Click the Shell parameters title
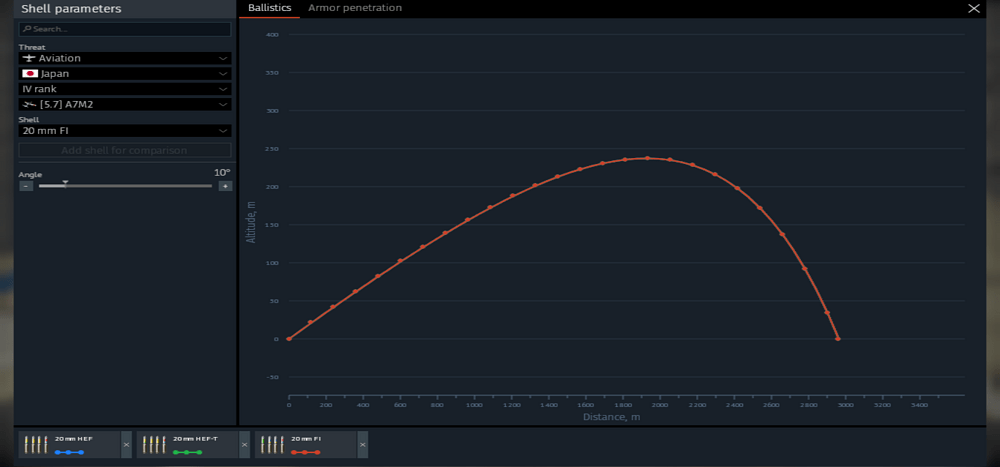The height and width of the screenshot is (467, 1000). click(x=71, y=9)
